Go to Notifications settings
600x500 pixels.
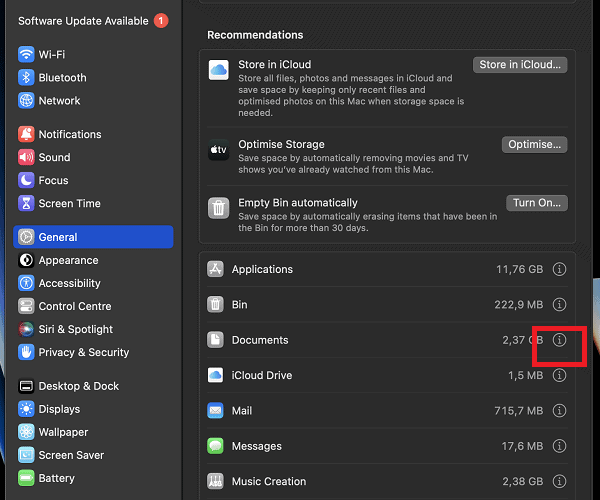pyautogui.click(x=69, y=134)
